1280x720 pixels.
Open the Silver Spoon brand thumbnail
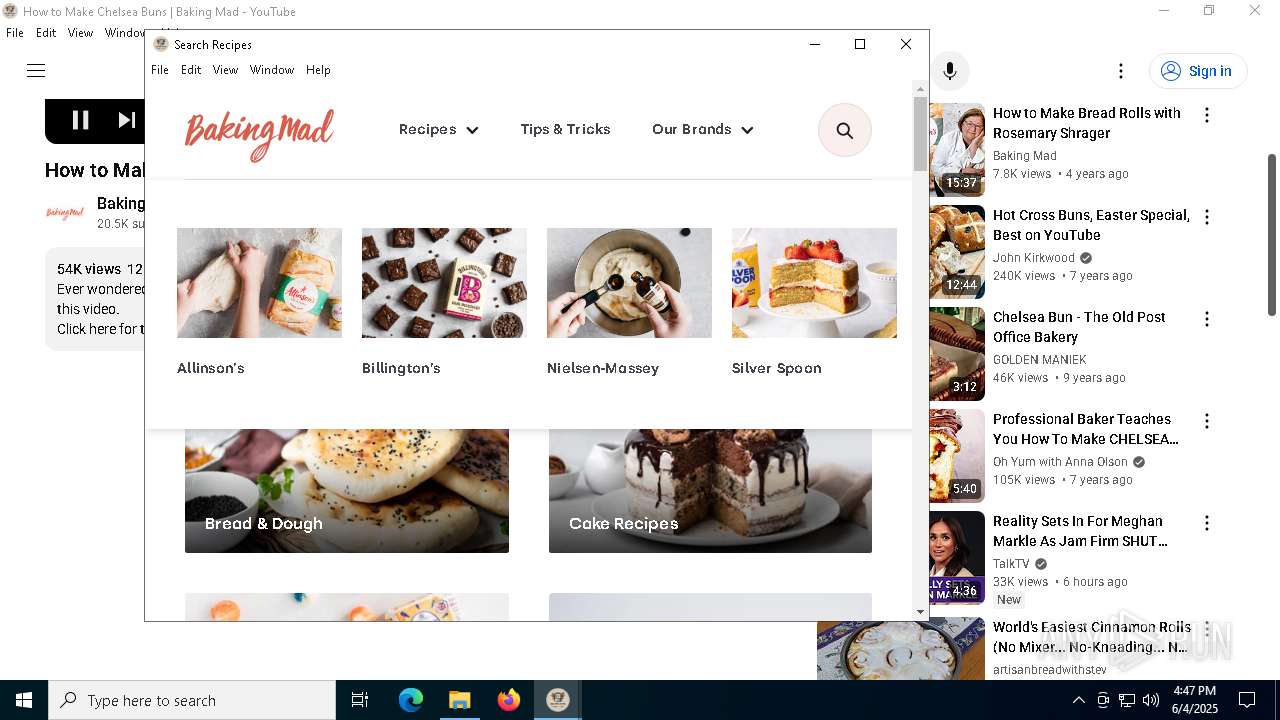click(x=814, y=283)
